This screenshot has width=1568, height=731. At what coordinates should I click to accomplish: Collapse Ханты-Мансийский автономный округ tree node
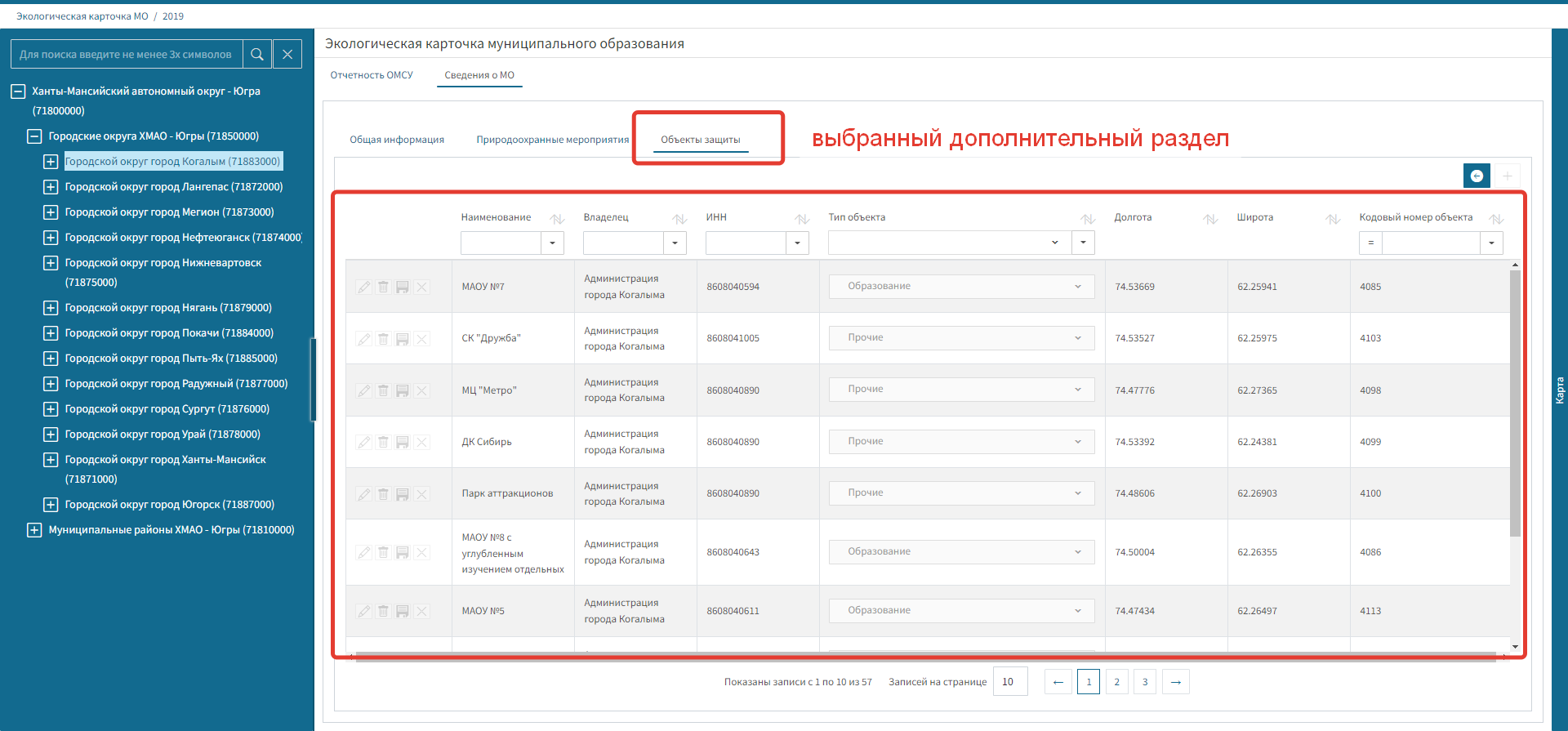click(x=18, y=91)
